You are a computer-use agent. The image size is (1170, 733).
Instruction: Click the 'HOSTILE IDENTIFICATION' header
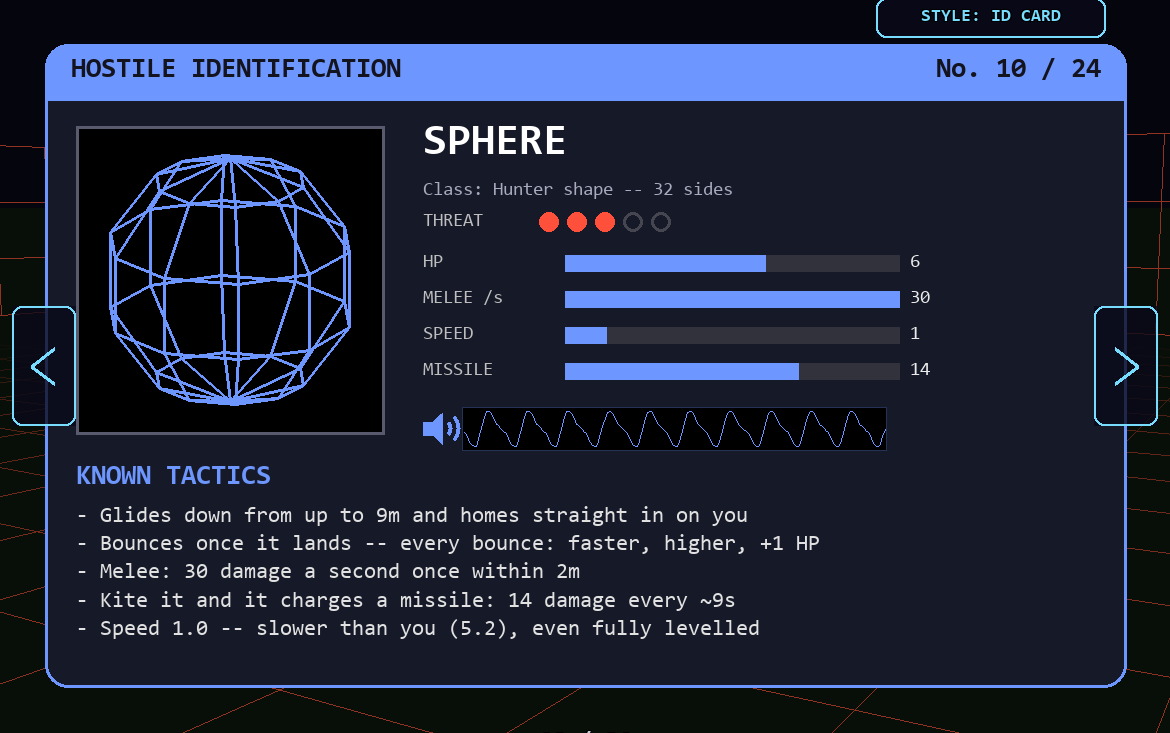point(236,69)
